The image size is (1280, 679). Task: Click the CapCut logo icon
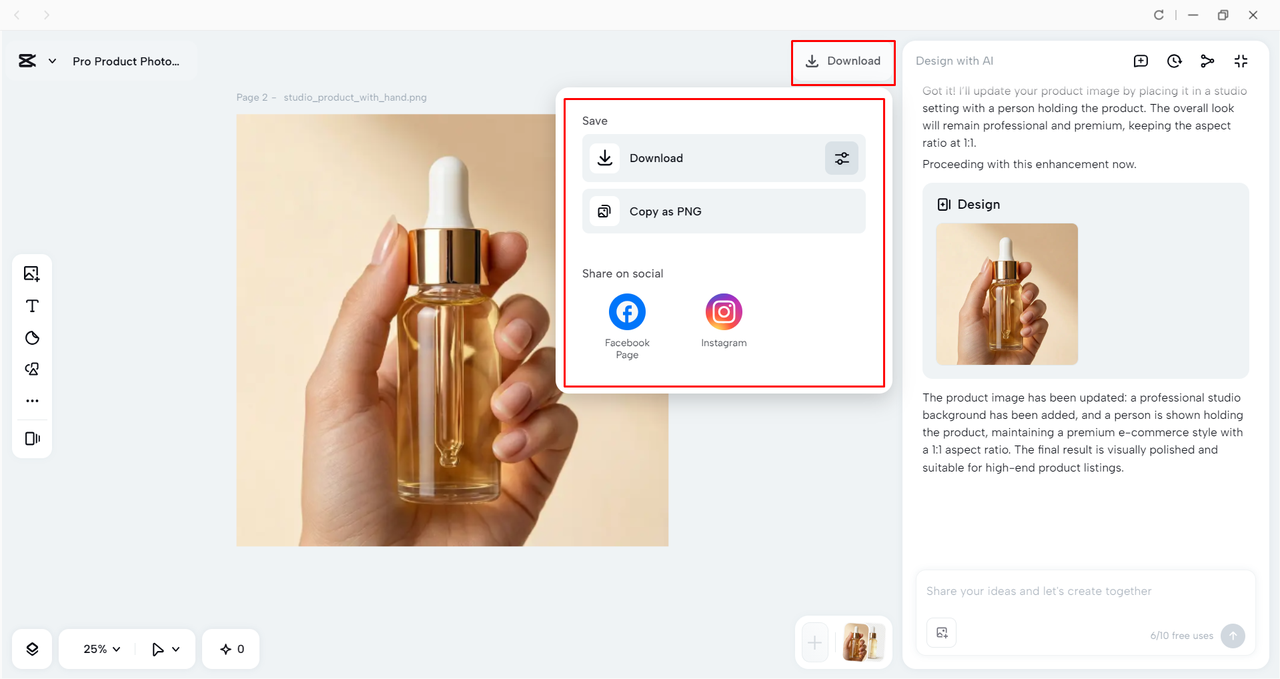27,61
